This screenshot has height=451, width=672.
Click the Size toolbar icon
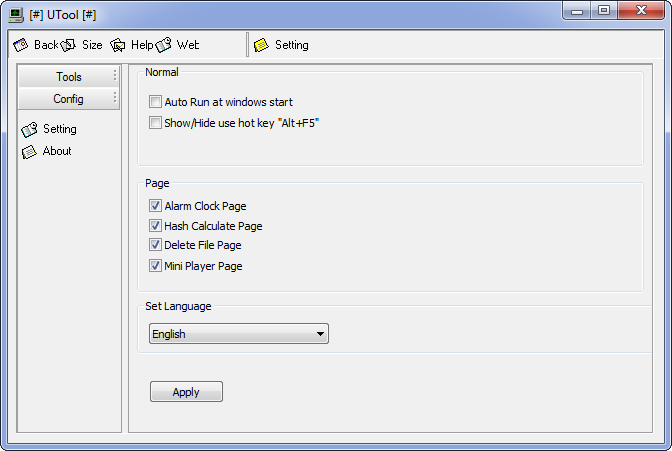tap(69, 45)
